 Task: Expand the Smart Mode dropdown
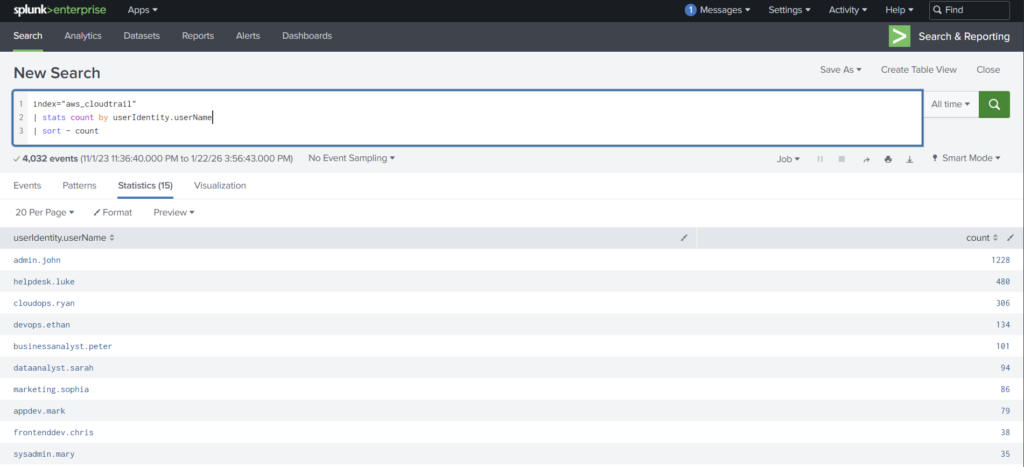(x=966, y=158)
